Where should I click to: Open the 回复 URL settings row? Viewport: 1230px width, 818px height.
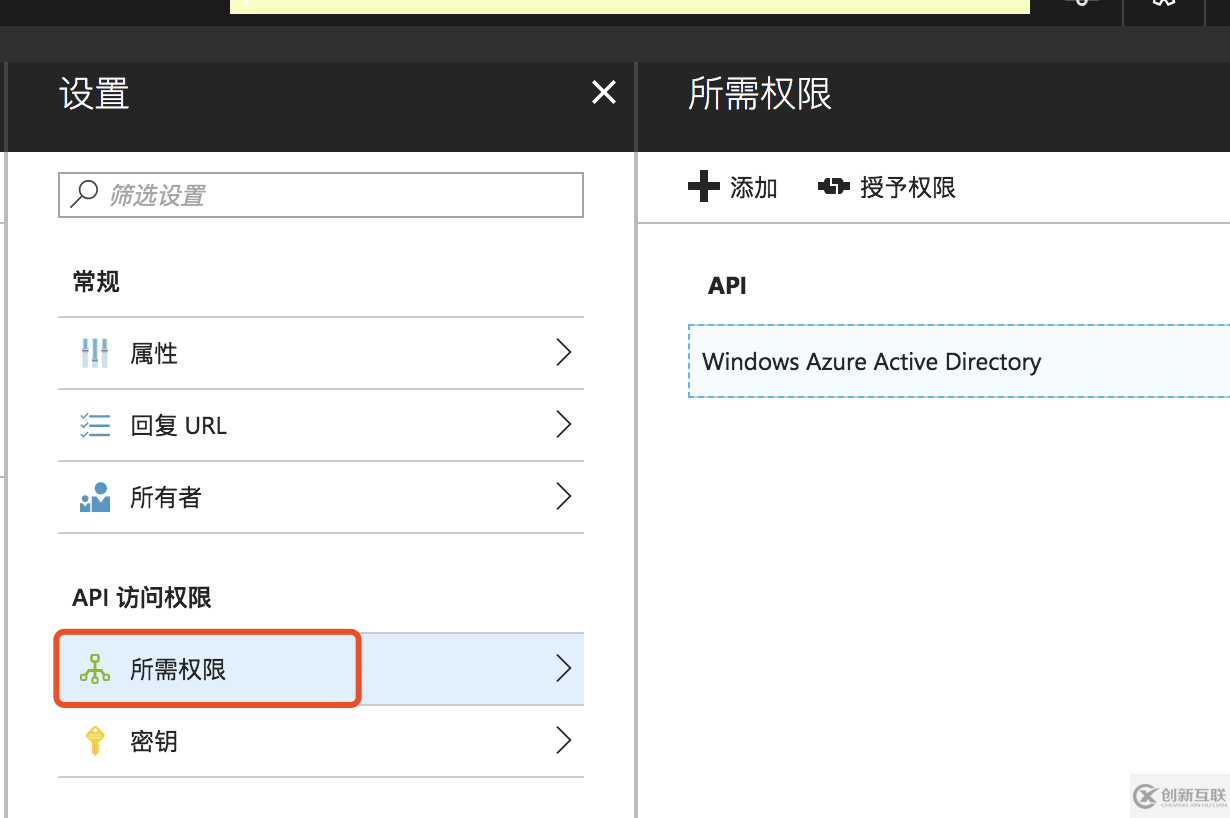tap(321, 425)
